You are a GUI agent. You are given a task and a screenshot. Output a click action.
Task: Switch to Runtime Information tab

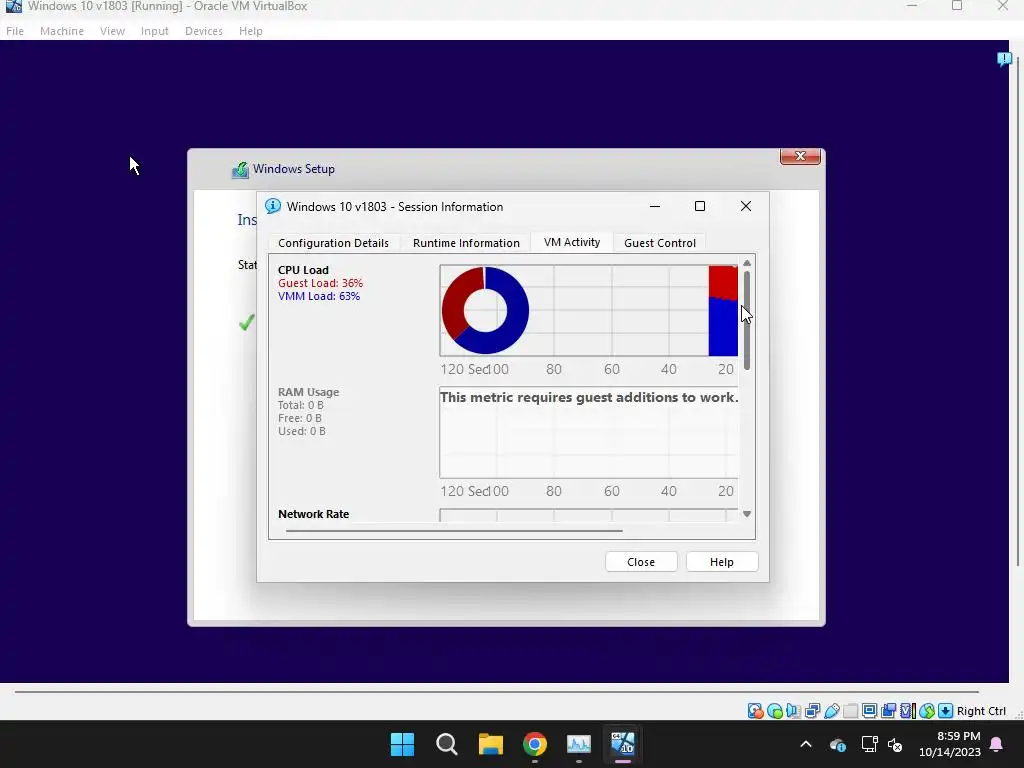pyautogui.click(x=466, y=242)
